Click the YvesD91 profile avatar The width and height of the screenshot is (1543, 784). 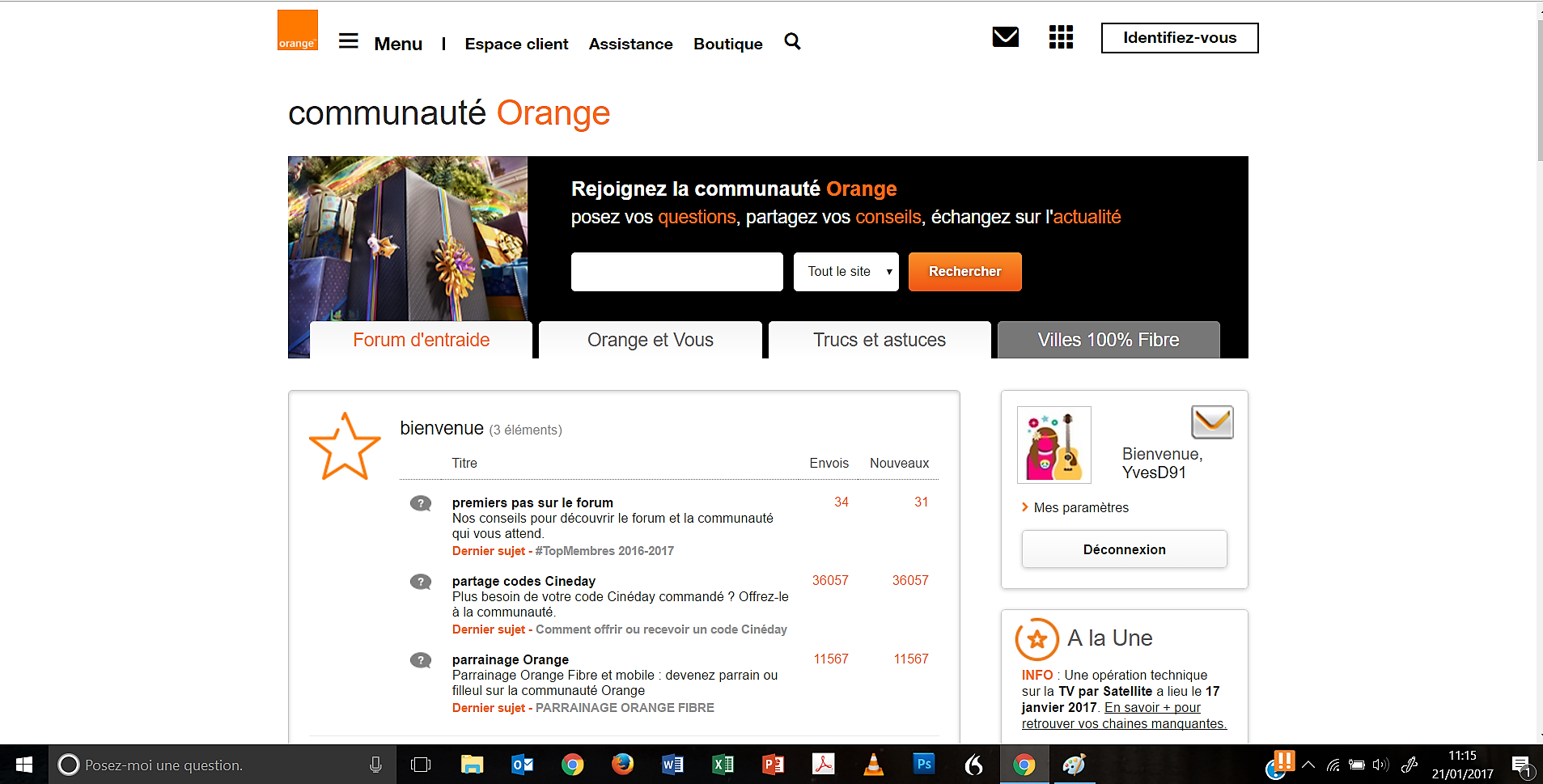(1054, 444)
